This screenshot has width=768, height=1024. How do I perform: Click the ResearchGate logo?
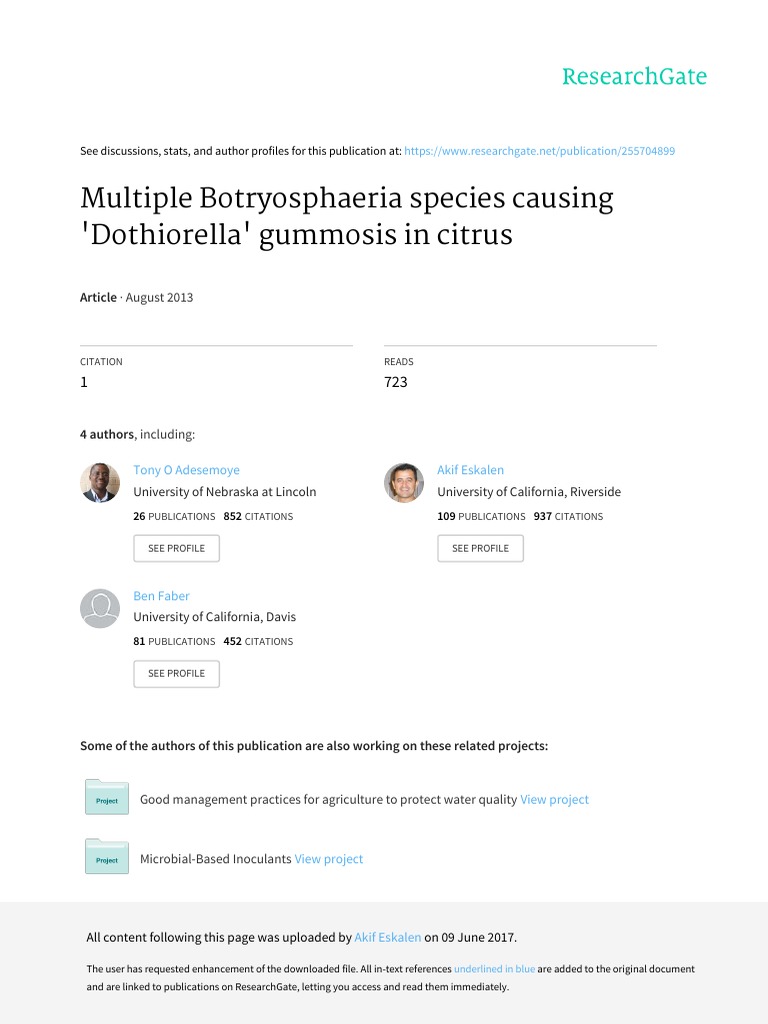(x=634, y=77)
